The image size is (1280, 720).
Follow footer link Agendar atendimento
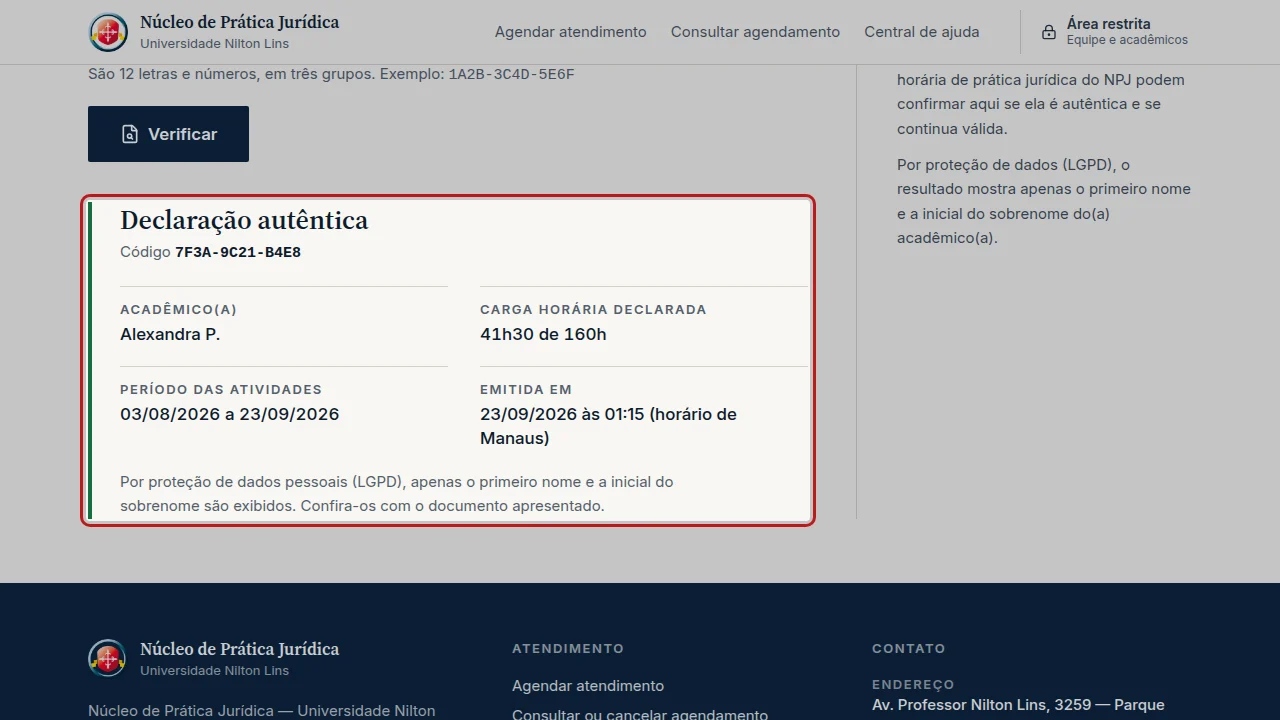click(x=588, y=686)
